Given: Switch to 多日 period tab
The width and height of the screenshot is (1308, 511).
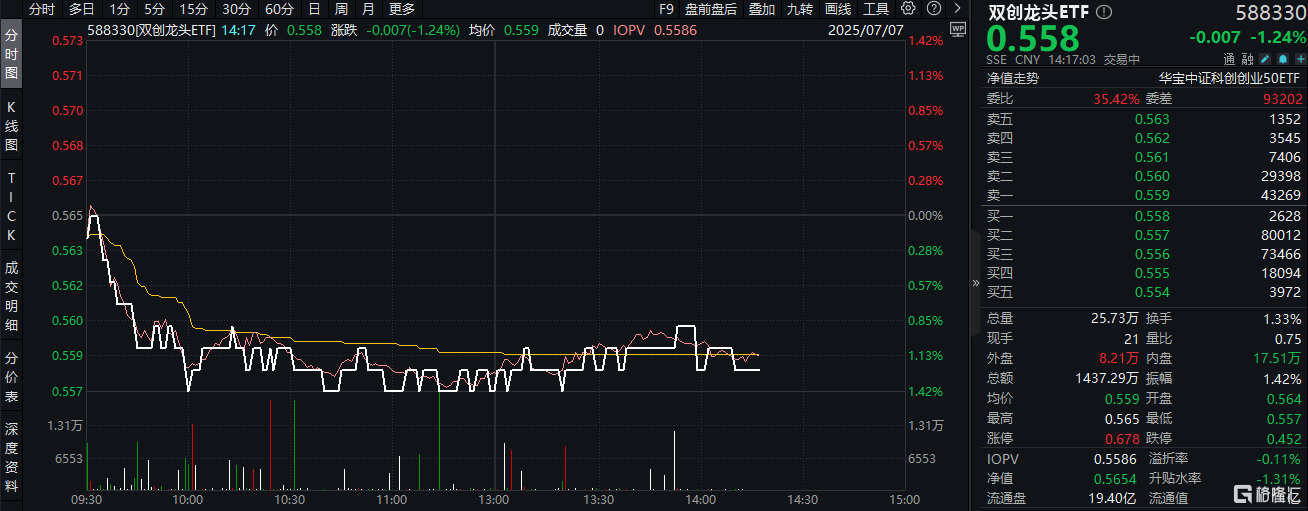Looking at the screenshot, I should click(82, 9).
